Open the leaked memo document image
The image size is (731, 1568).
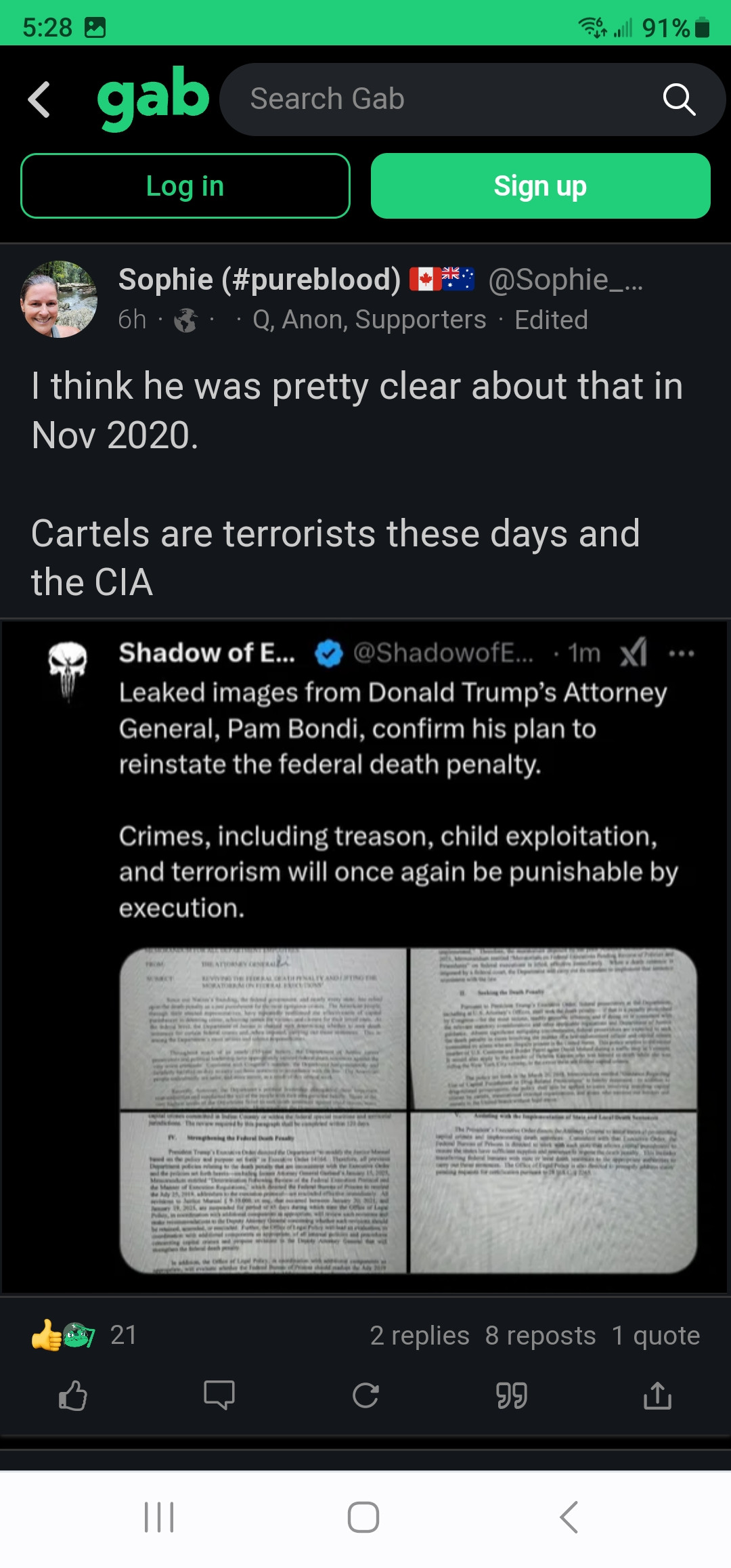coord(408,1110)
